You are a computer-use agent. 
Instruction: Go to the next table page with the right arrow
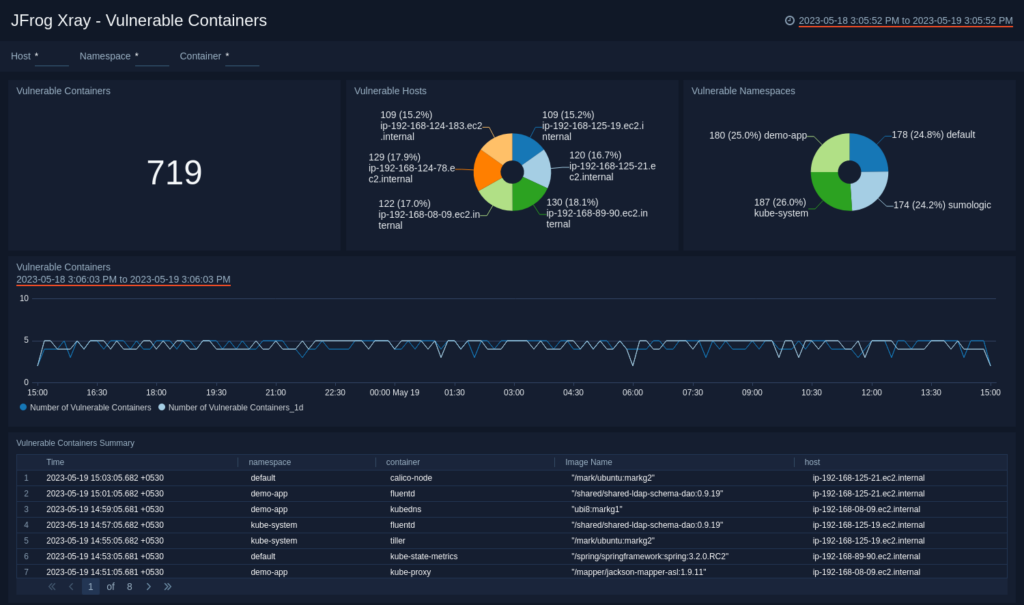[148, 587]
